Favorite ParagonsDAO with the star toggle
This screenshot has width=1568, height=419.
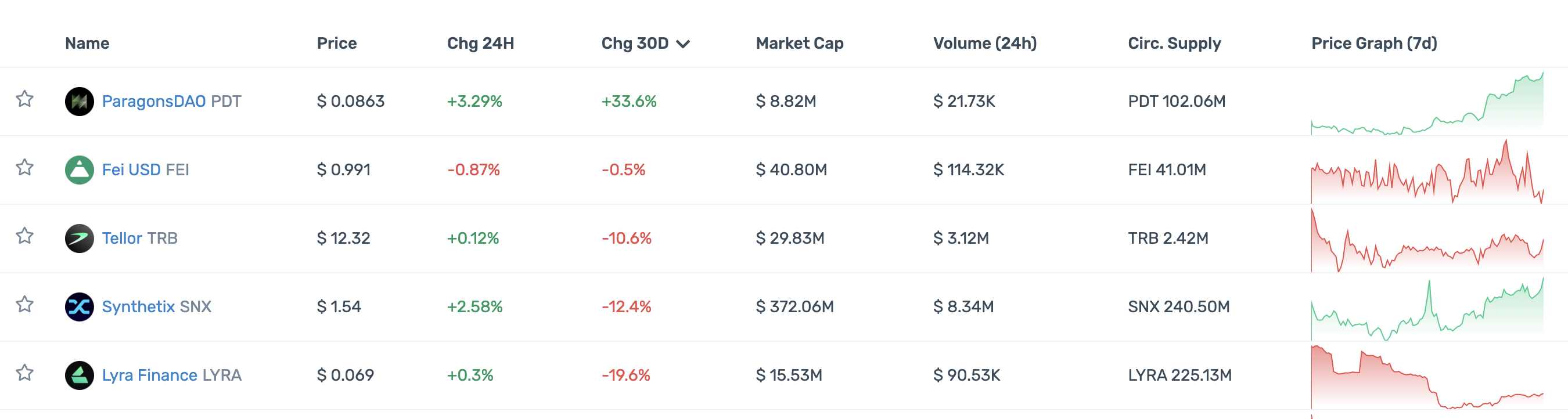tap(24, 99)
